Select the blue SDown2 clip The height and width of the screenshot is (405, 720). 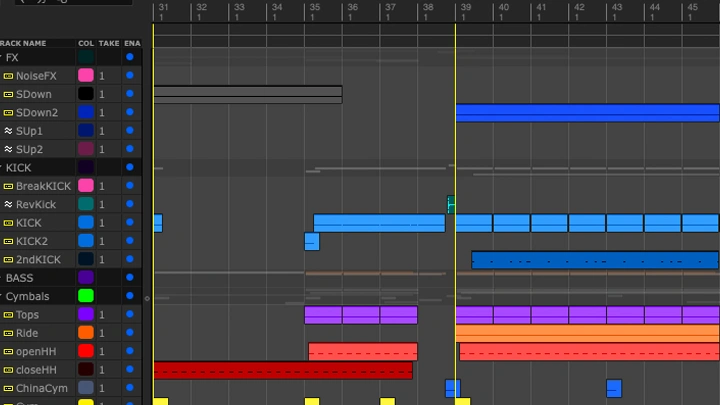pos(587,113)
